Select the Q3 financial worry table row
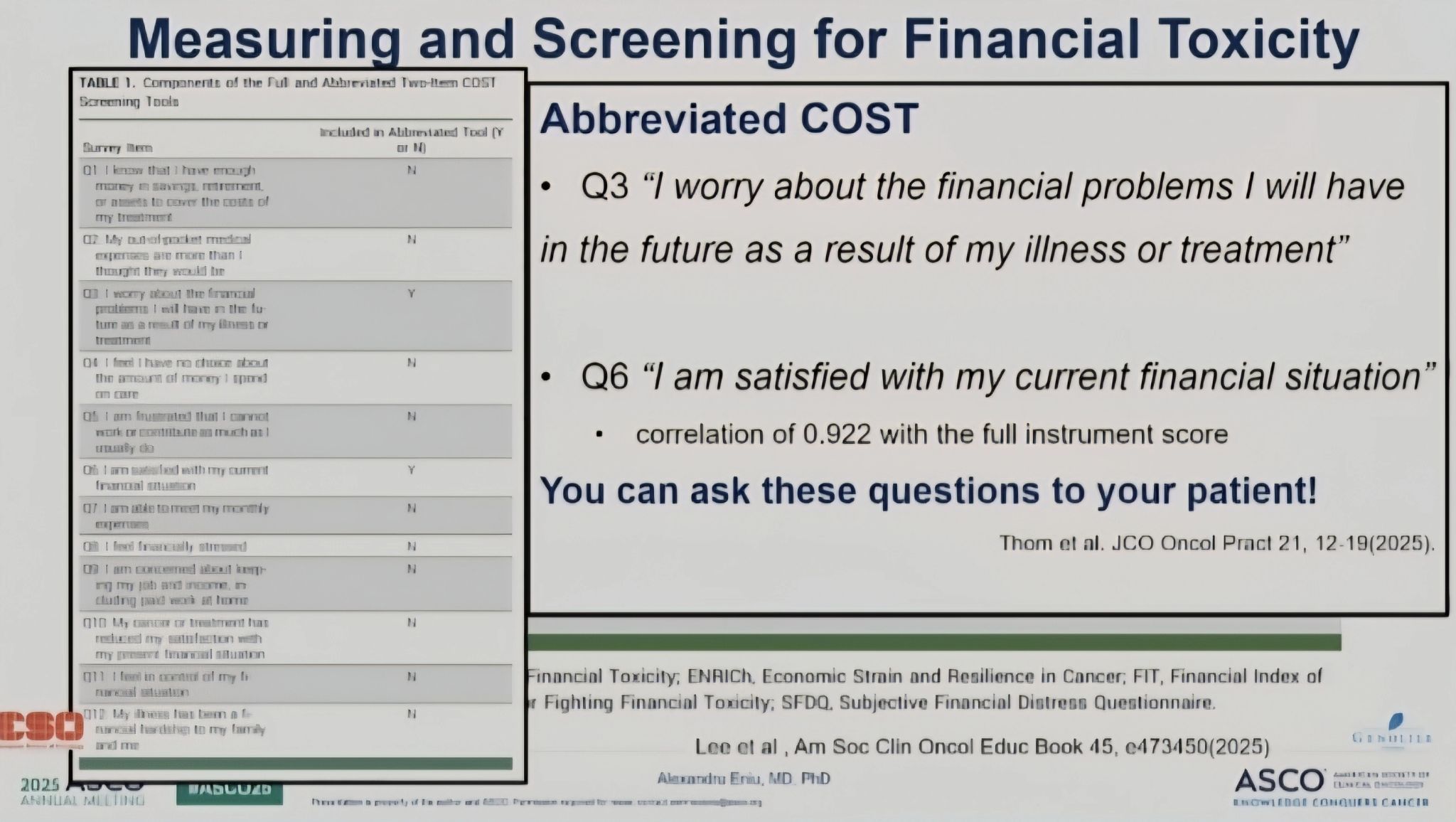The image size is (1456, 822). (x=295, y=316)
